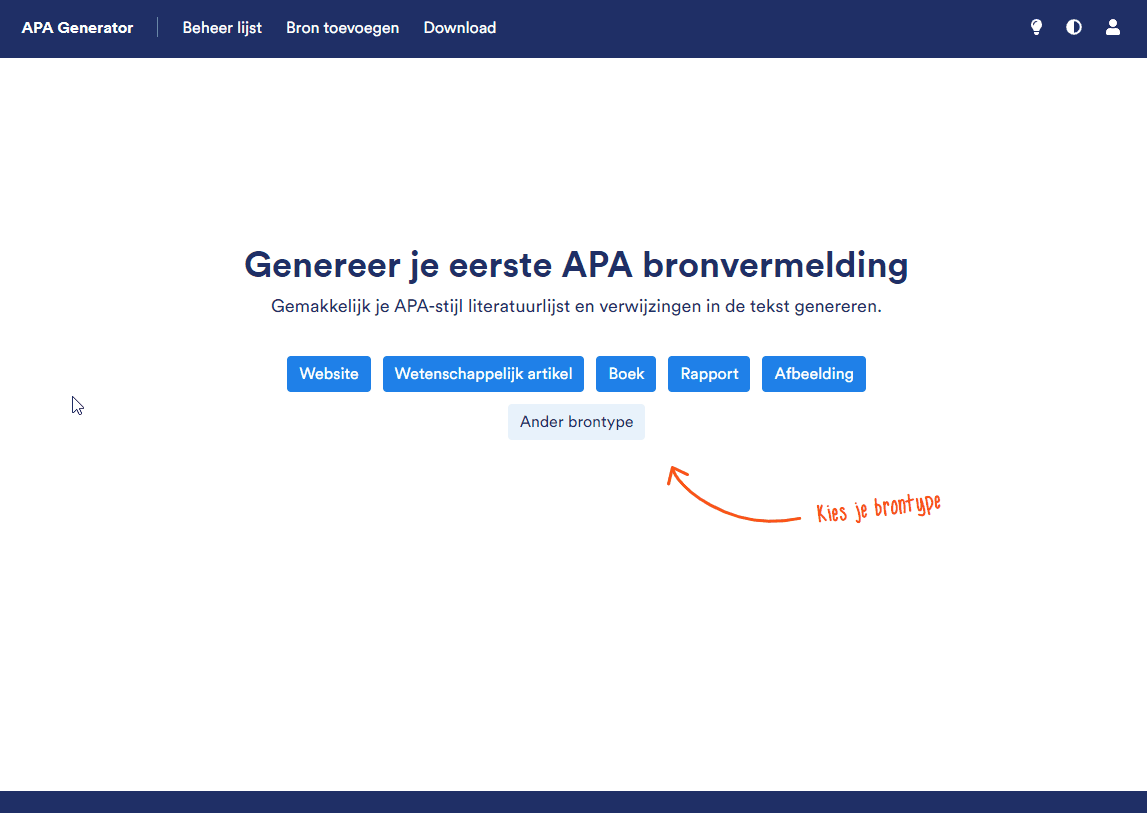Open the lightbulb tips icon
Screen dimensions: 1147x813
tap(1036, 28)
